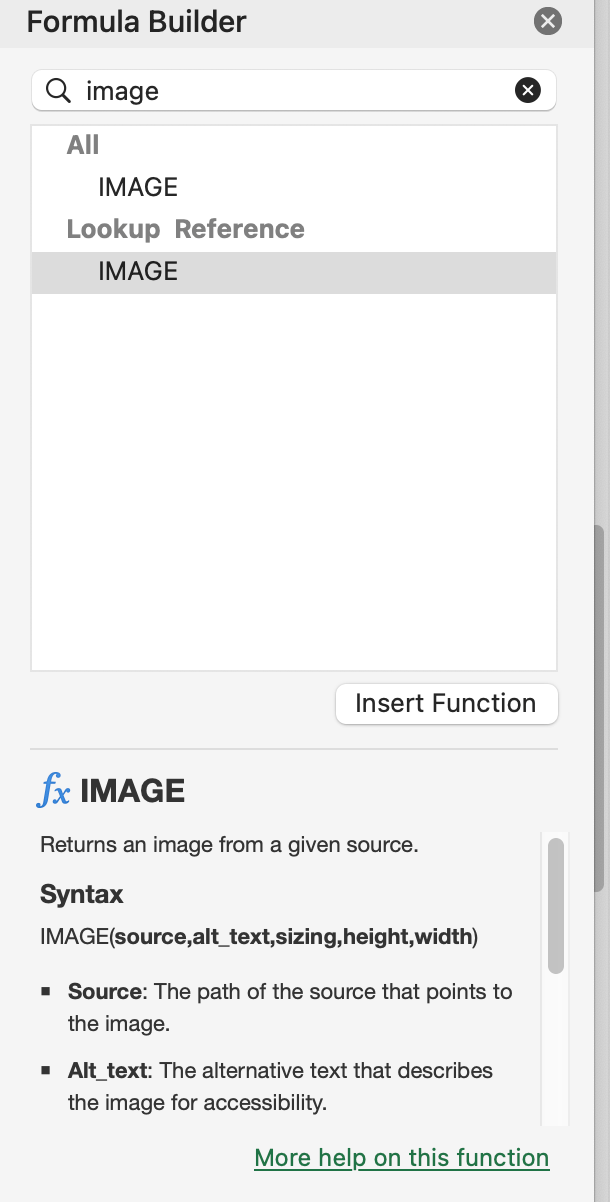Image resolution: width=610 pixels, height=1202 pixels.
Task: Select IMAGE under Lookup Reference
Action: (294, 271)
